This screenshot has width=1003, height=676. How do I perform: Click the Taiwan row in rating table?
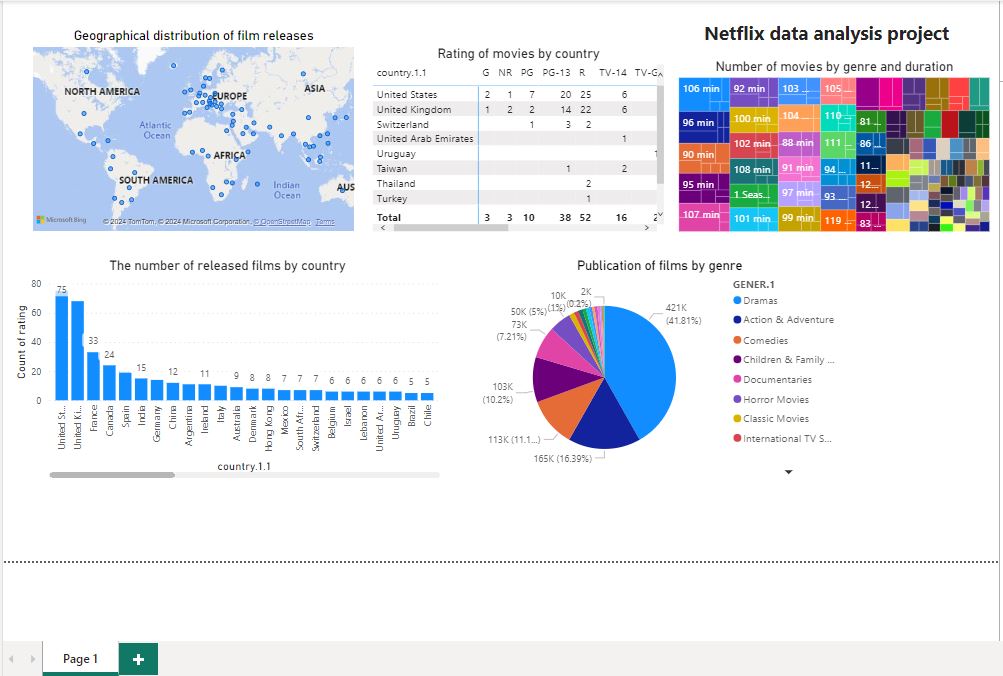click(515, 169)
